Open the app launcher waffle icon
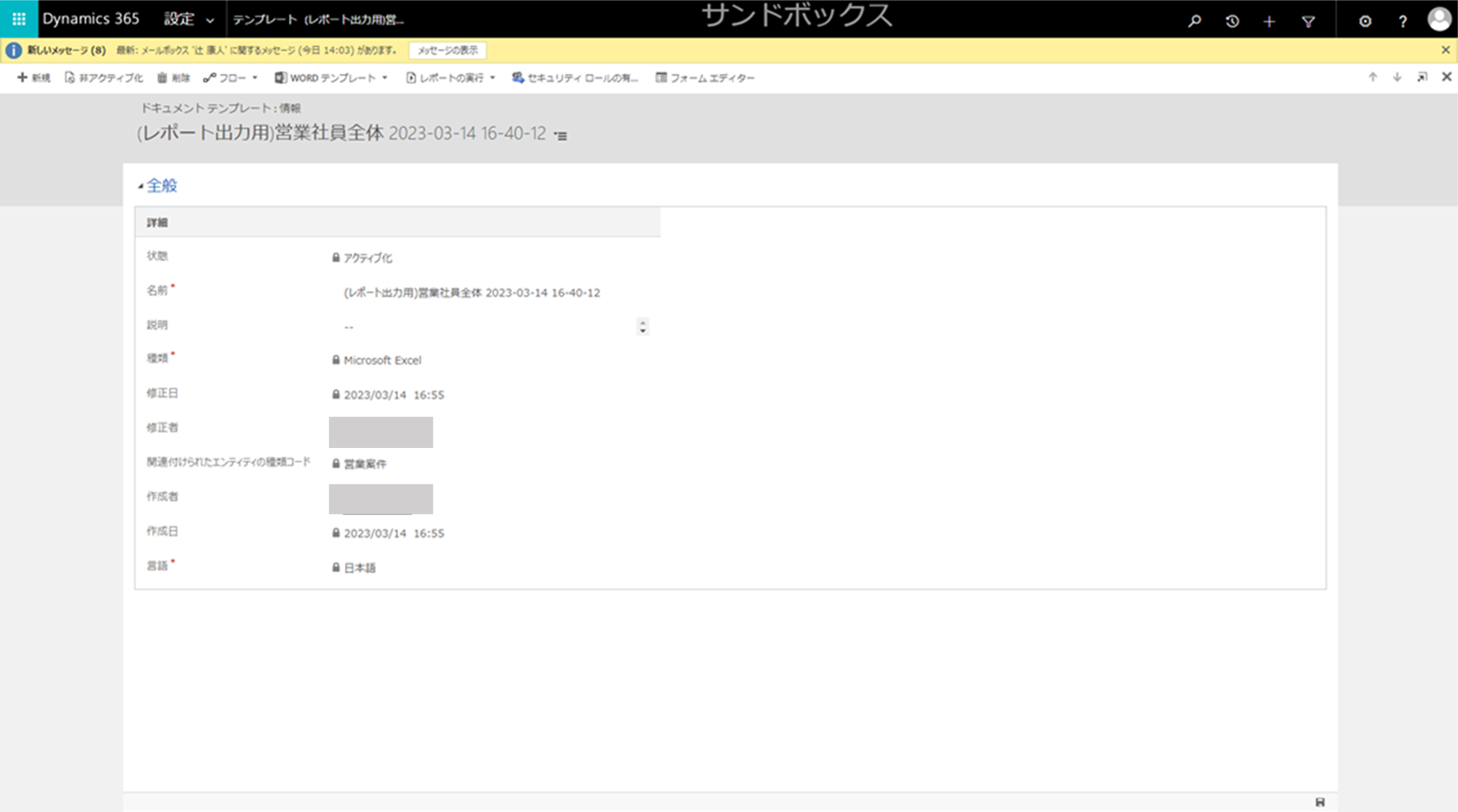This screenshot has height=812, width=1458. point(19,19)
